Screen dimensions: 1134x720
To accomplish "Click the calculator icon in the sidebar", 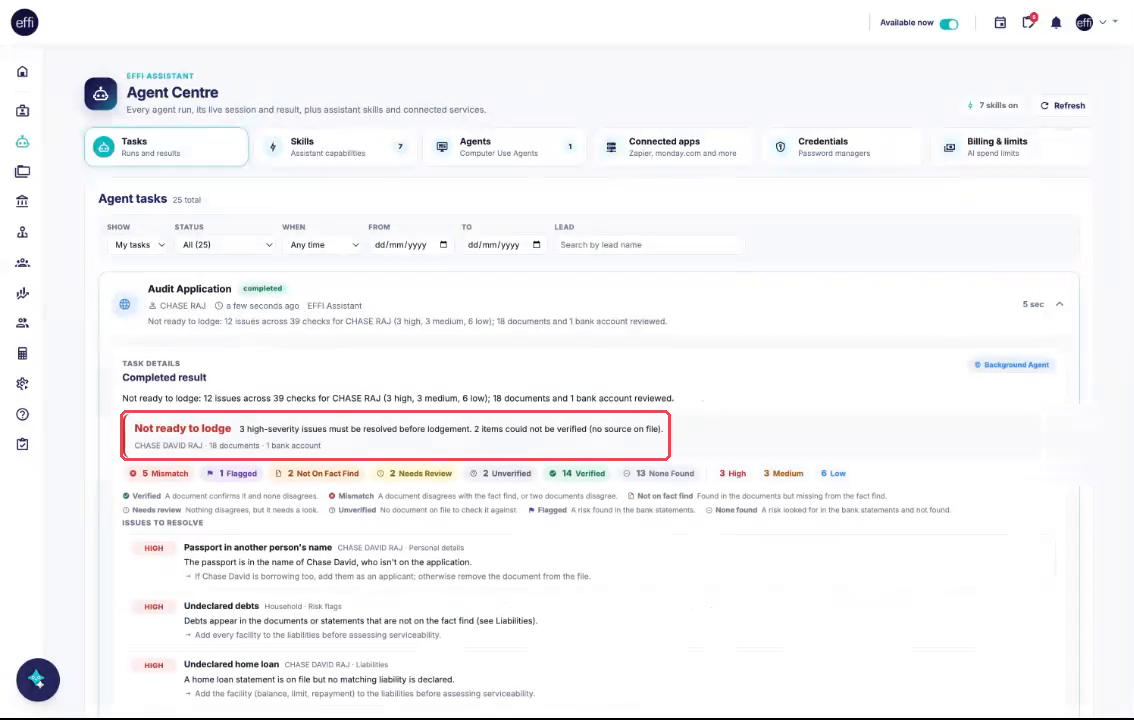I will tap(22, 353).
